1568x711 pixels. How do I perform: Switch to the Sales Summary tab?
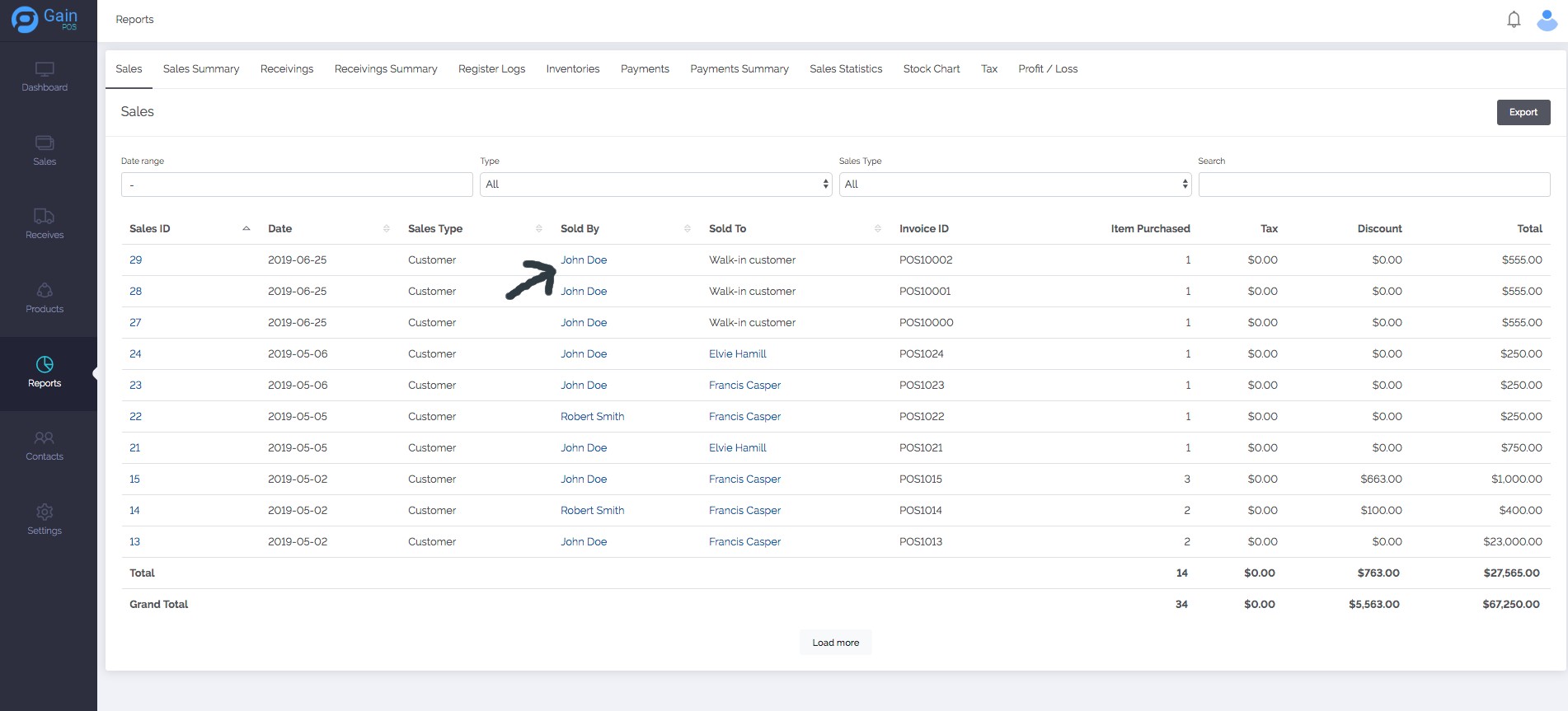pyautogui.click(x=201, y=69)
